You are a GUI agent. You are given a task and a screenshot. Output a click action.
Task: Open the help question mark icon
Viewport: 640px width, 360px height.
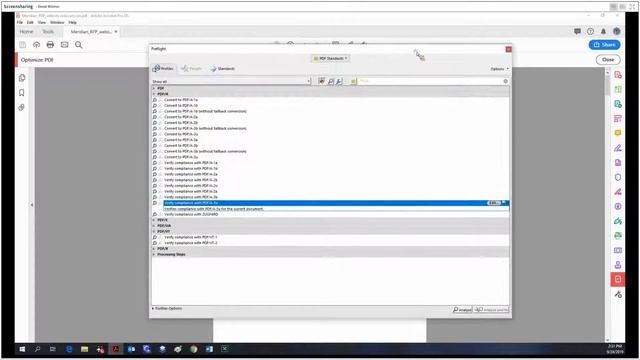coord(590,31)
